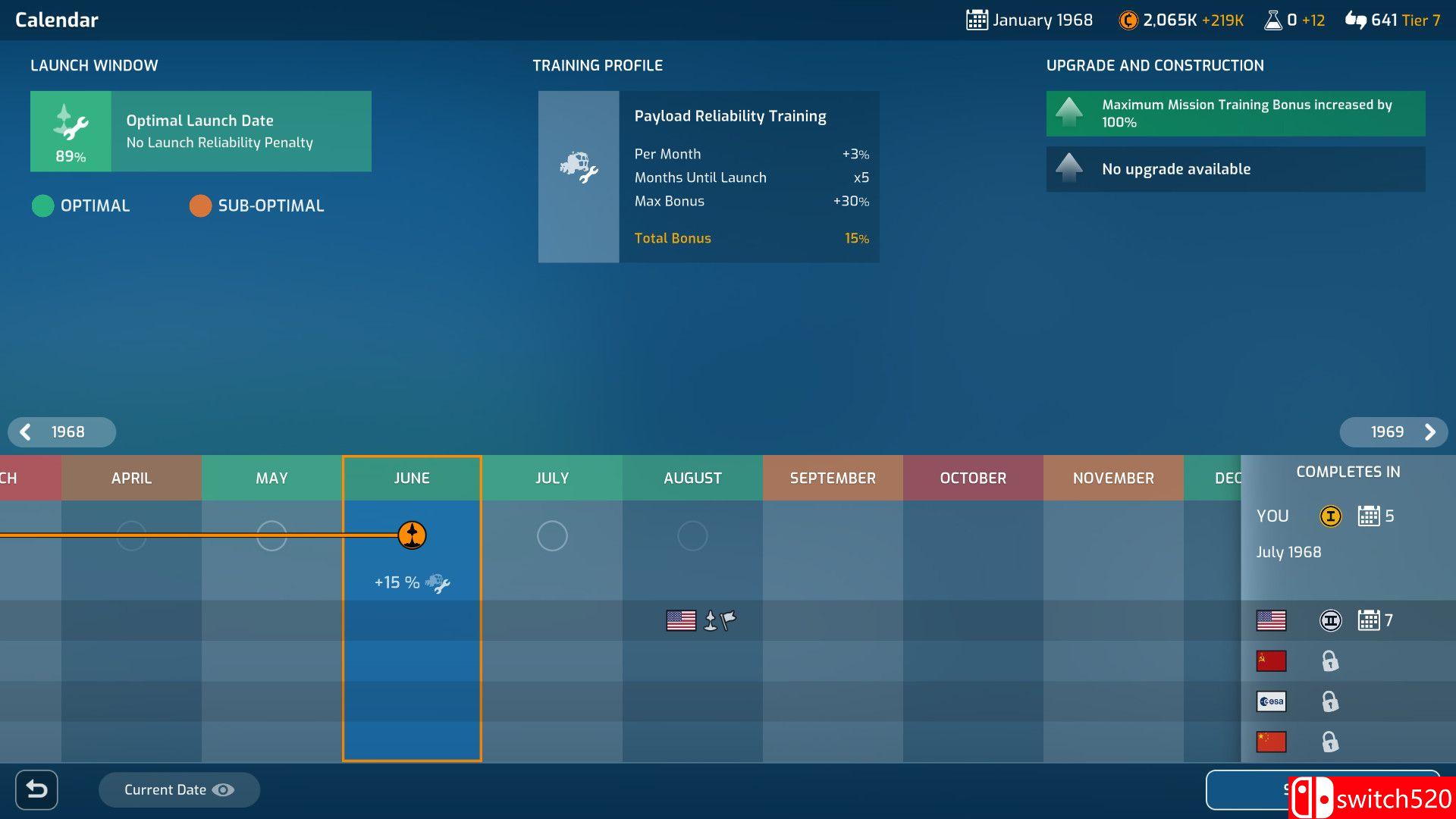Collapse back to 1967 via left arrow
Viewport: 1456px width, 819px height.
(25, 432)
